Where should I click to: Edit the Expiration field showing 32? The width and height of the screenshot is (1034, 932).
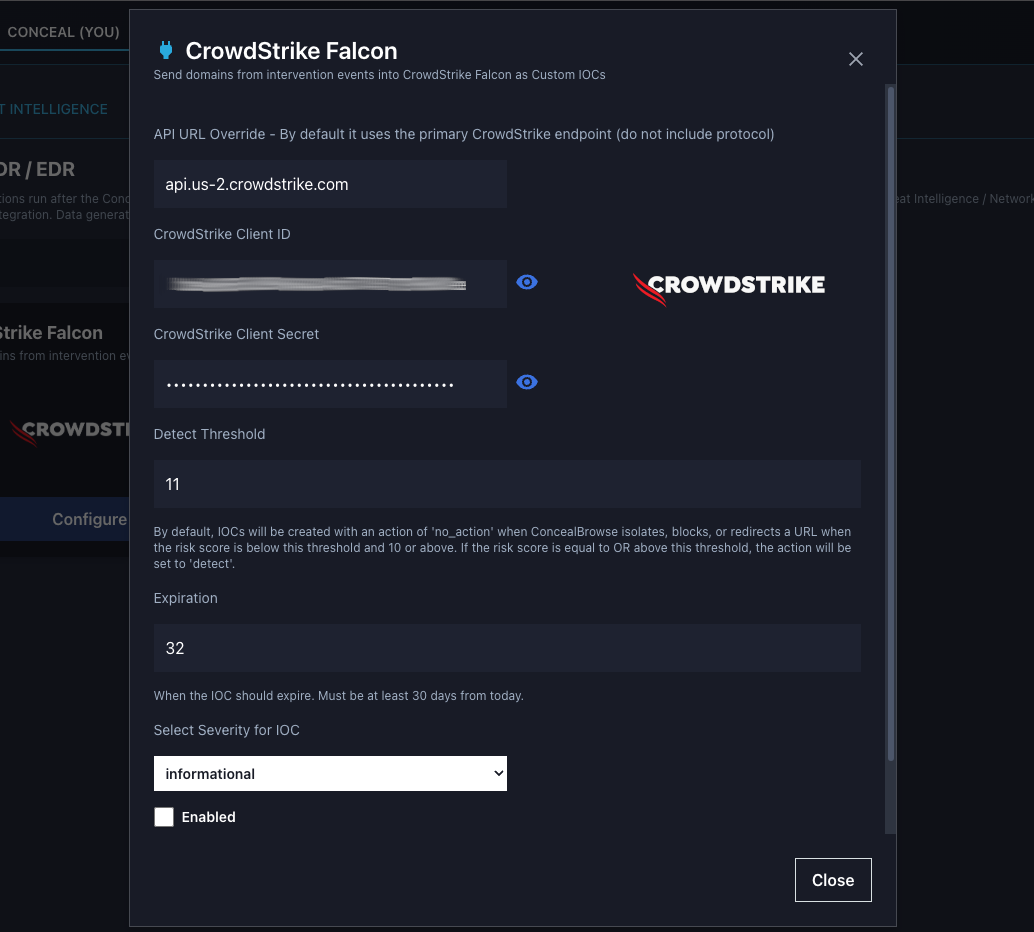(x=507, y=648)
